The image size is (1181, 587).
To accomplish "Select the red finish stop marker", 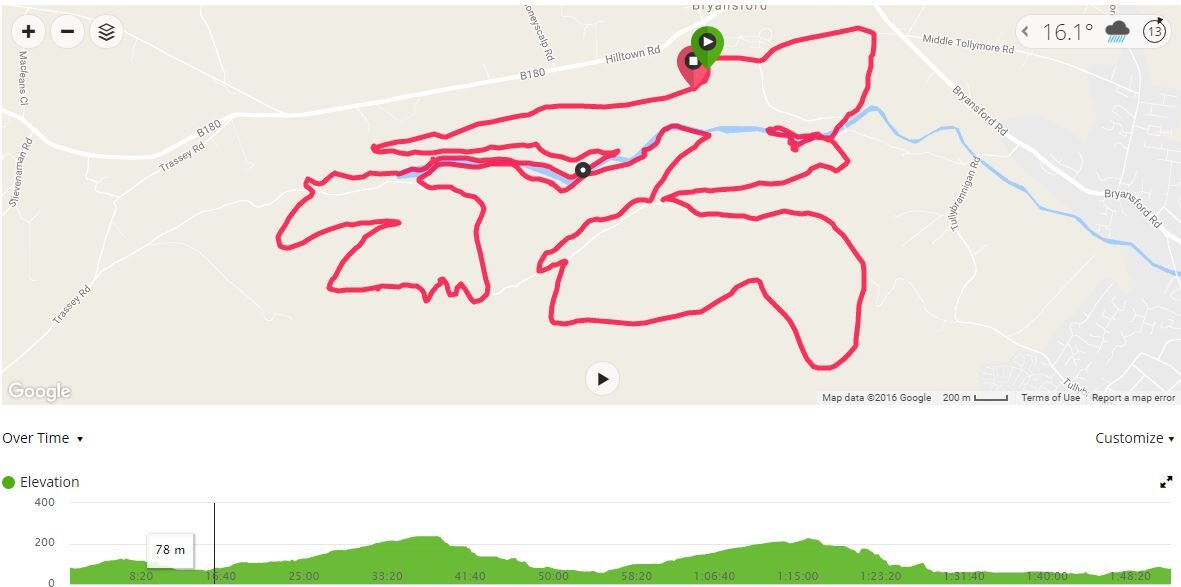I will (x=692, y=63).
